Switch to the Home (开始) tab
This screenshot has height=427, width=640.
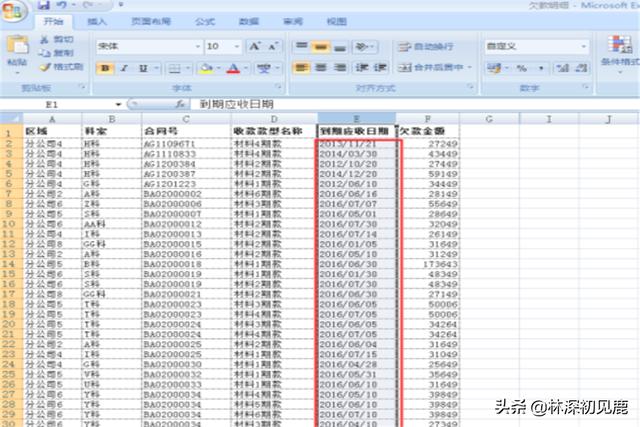53,22
